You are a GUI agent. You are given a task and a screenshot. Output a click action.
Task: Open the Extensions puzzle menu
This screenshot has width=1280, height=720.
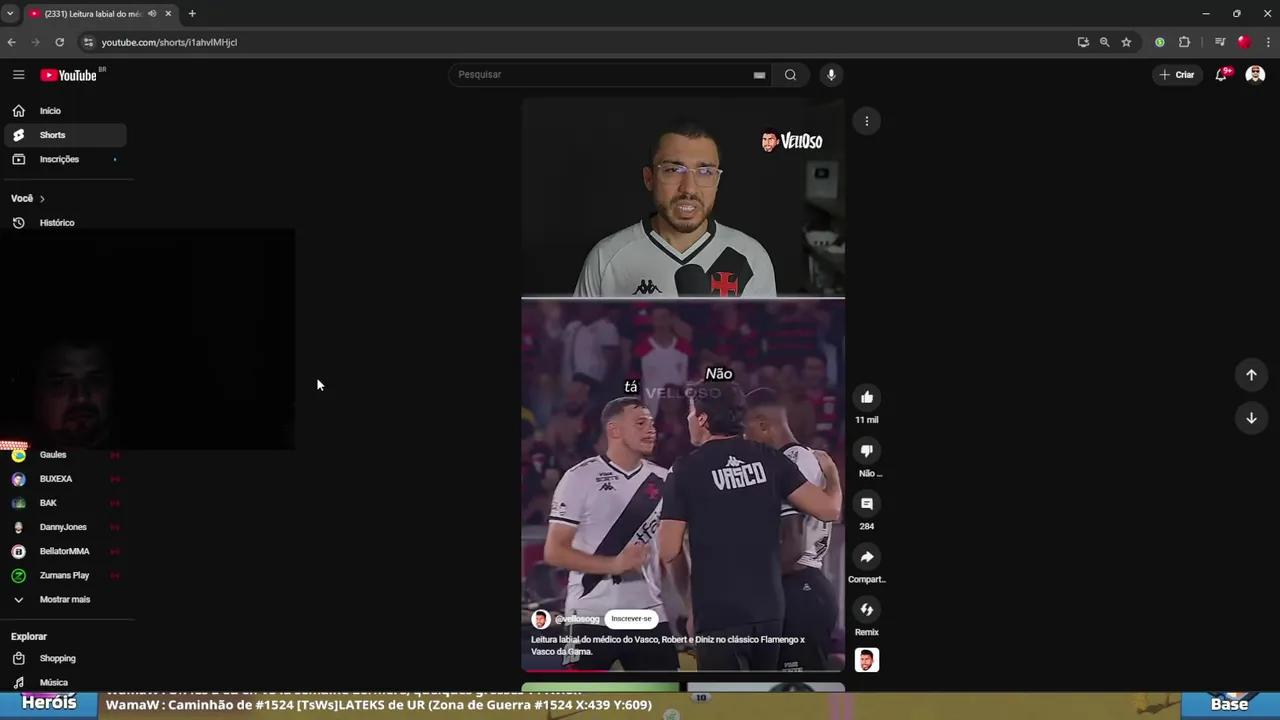[1185, 42]
